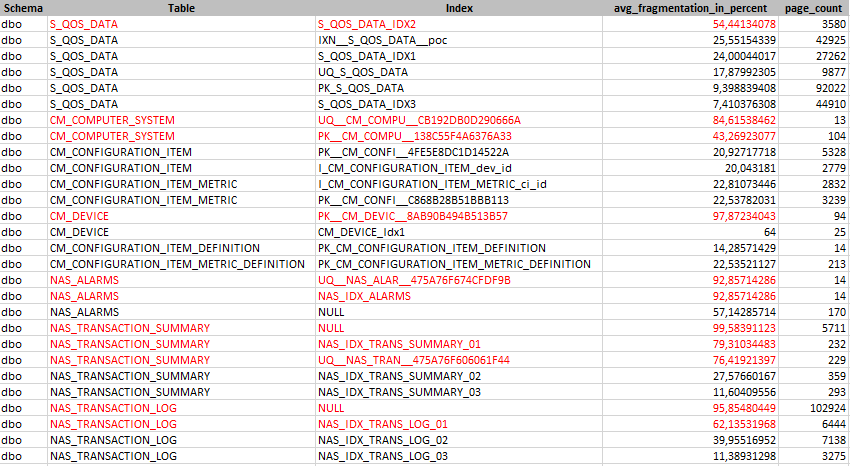Select index cell NAS_IDX_TRANS_LOG_01

459,424
